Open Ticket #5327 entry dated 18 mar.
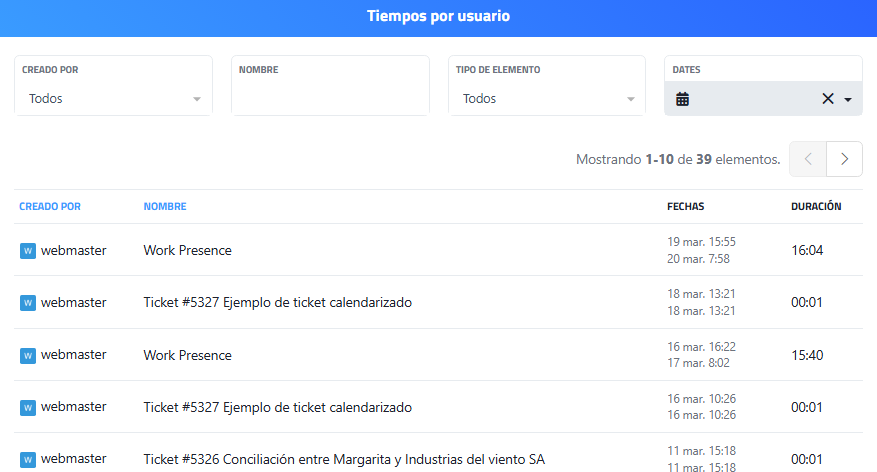Image resolution: width=877 pixels, height=472 pixels. [277, 302]
